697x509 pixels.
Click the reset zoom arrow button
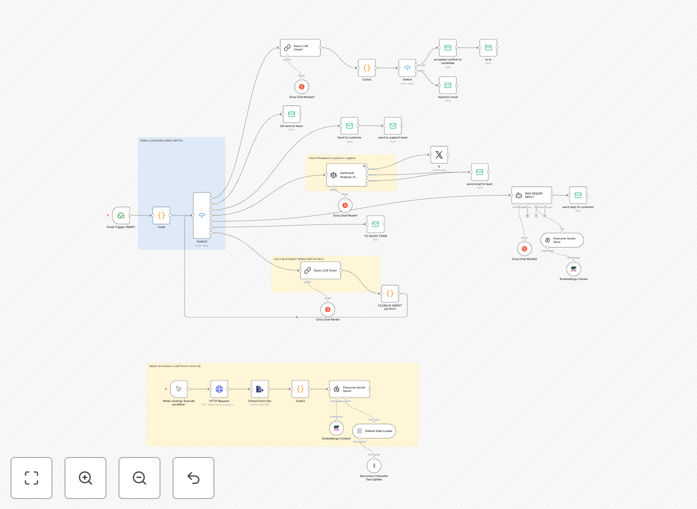click(x=193, y=478)
